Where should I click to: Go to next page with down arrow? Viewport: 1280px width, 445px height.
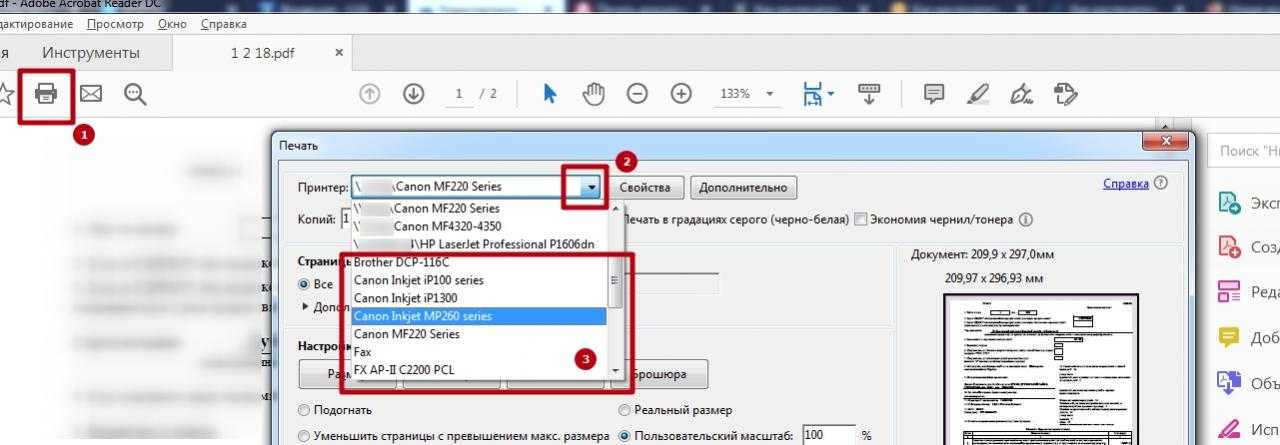tap(414, 94)
